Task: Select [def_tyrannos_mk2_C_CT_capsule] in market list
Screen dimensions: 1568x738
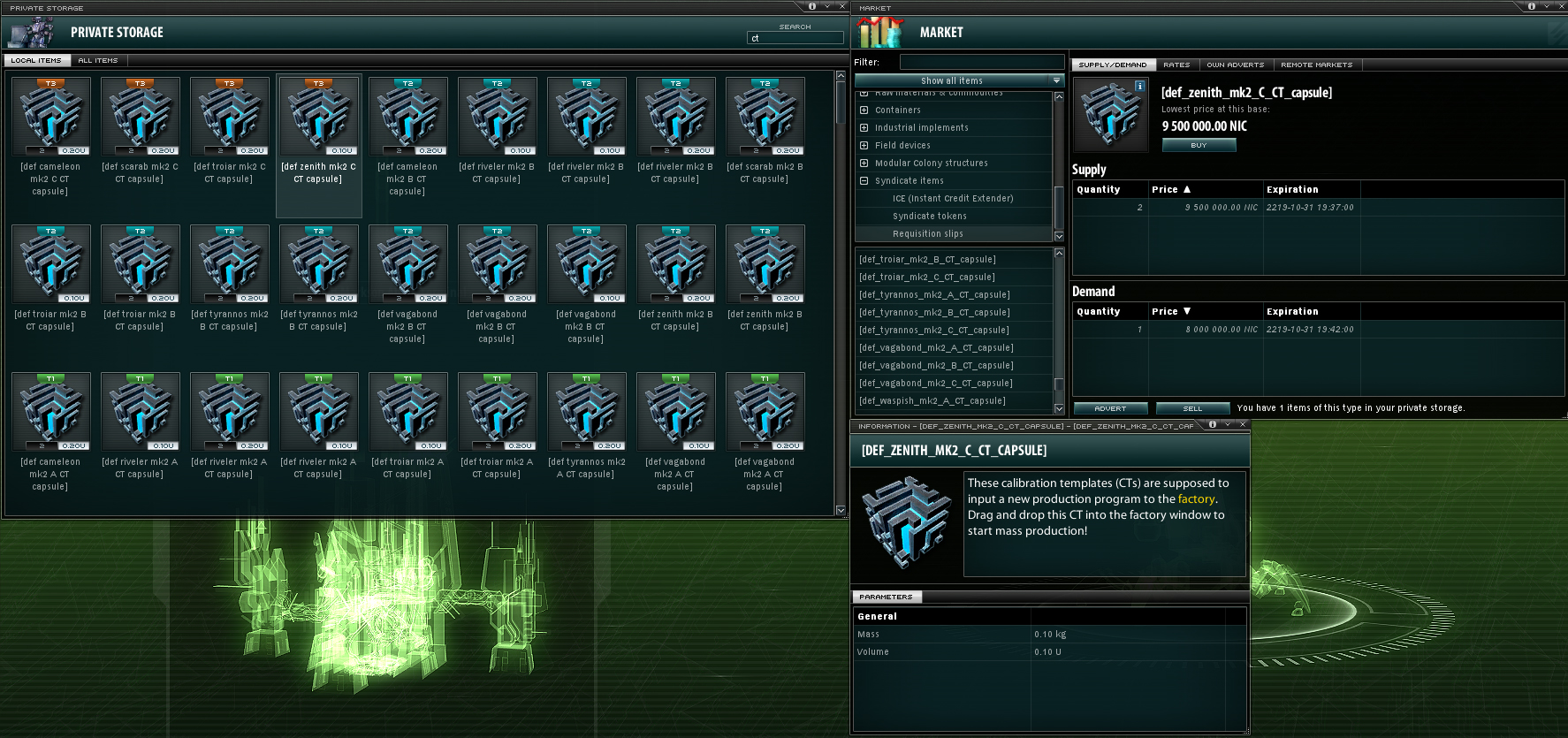Action: 954,331
